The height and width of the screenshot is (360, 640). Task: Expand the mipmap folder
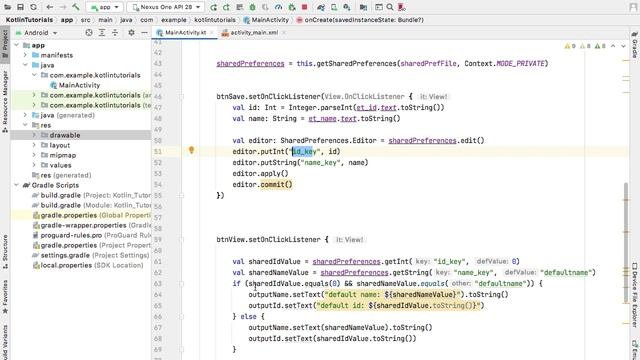click(x=34, y=155)
